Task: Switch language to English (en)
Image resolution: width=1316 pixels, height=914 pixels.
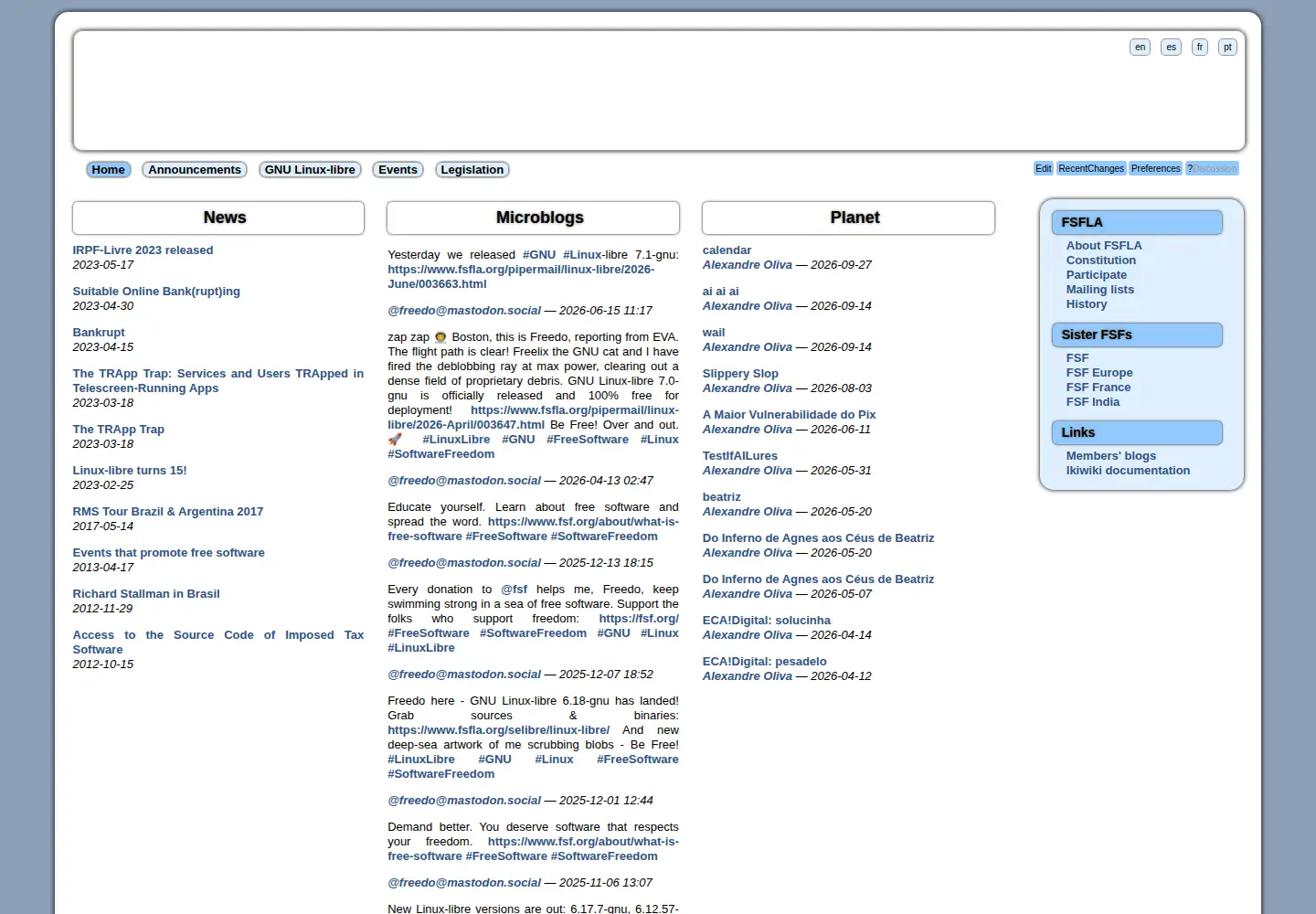Action: point(1140,47)
